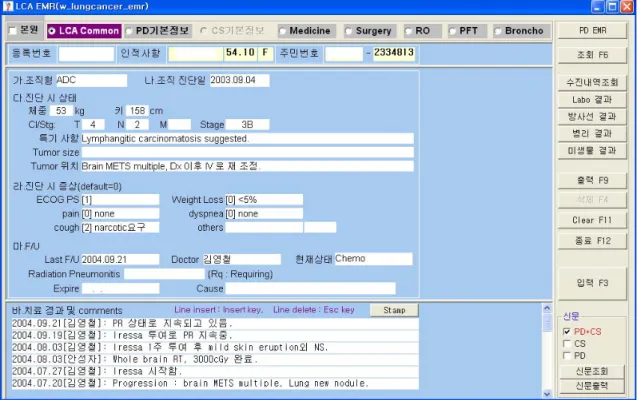Select the Iressa 1주 투여 후 comment line

tap(215, 347)
